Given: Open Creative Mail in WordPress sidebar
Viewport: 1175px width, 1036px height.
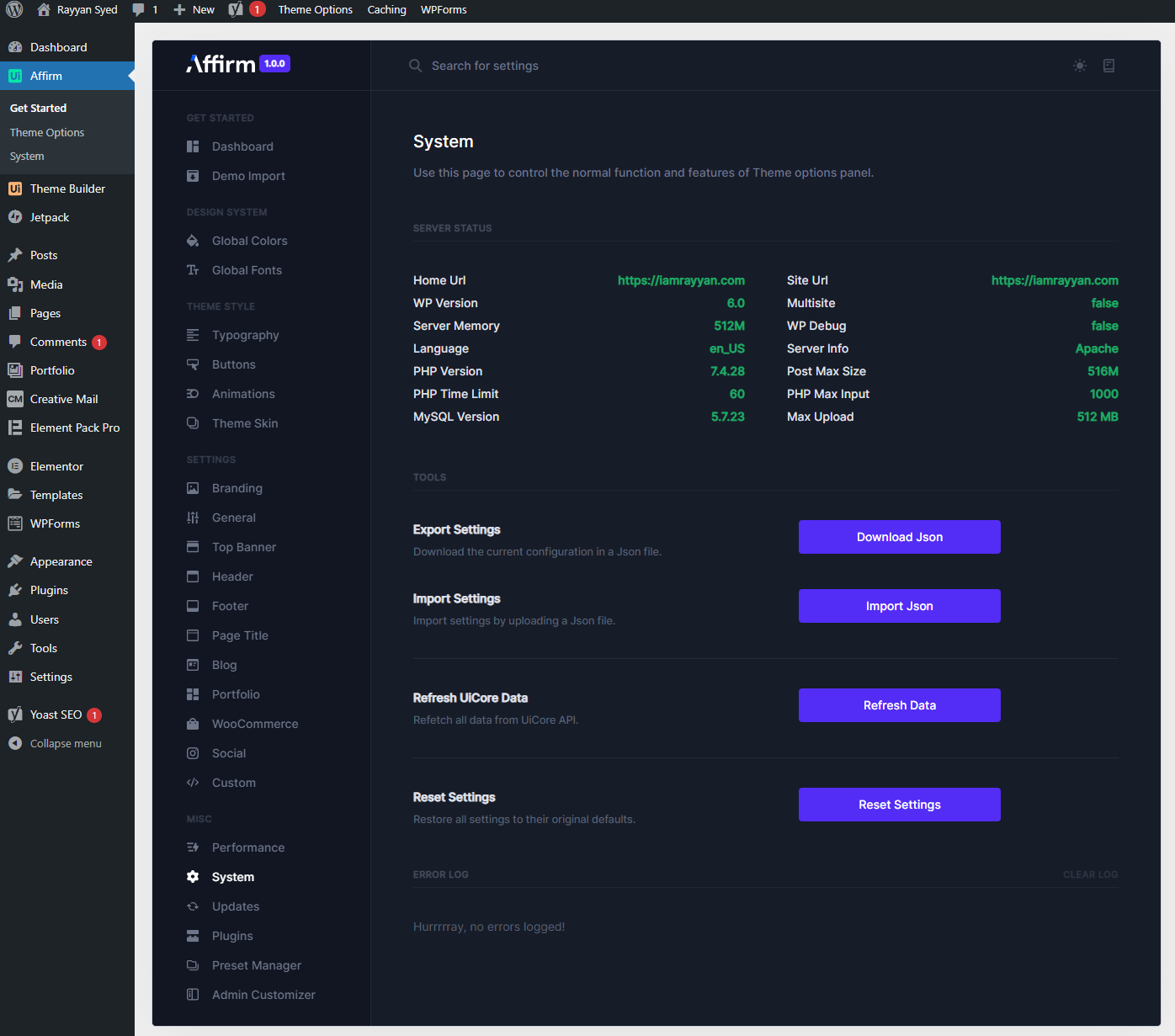Looking at the screenshot, I should pyautogui.click(x=67, y=399).
